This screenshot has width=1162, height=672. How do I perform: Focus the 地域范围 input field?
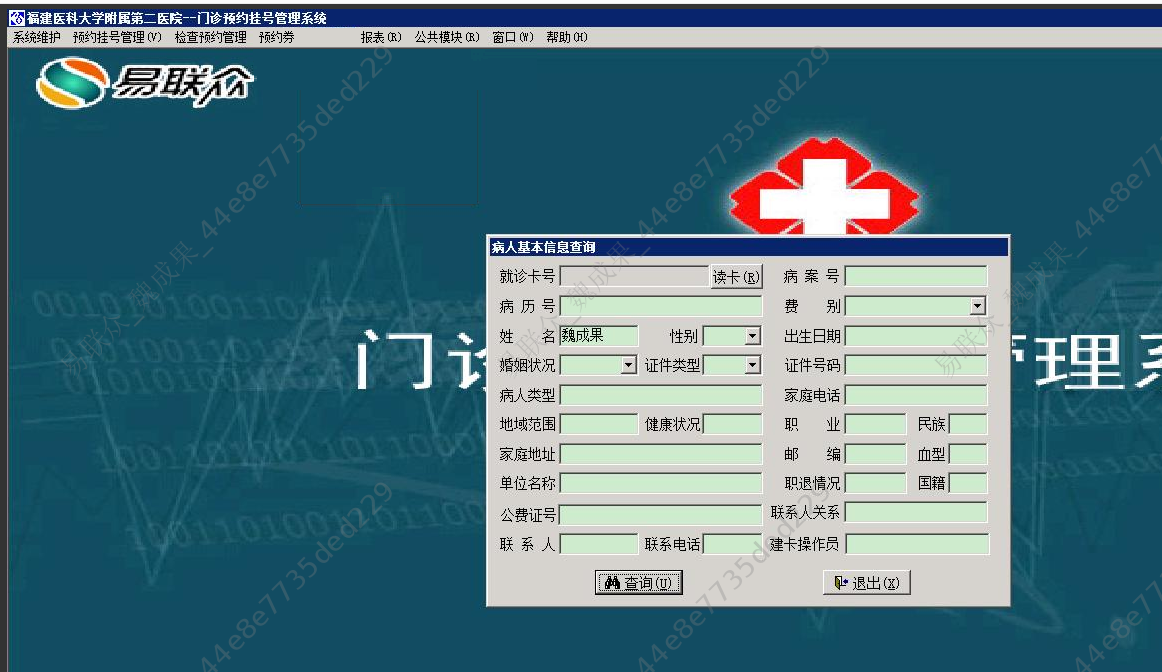click(599, 424)
